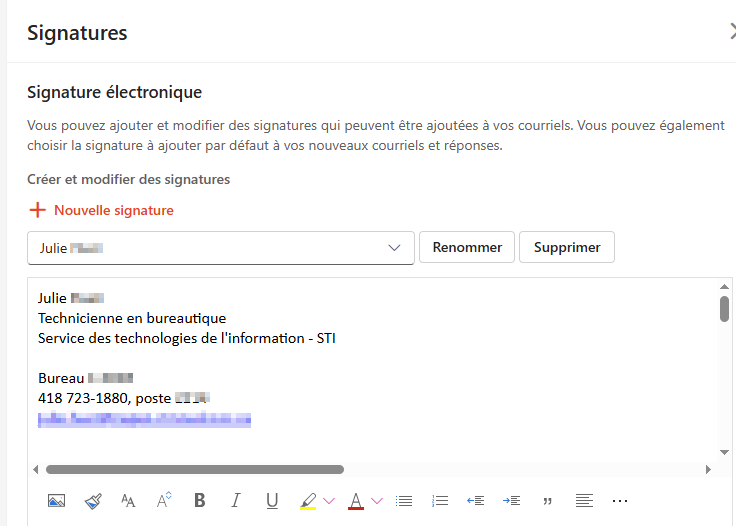Apply yellow highlight color
The height and width of the screenshot is (526, 736).
[x=308, y=501]
